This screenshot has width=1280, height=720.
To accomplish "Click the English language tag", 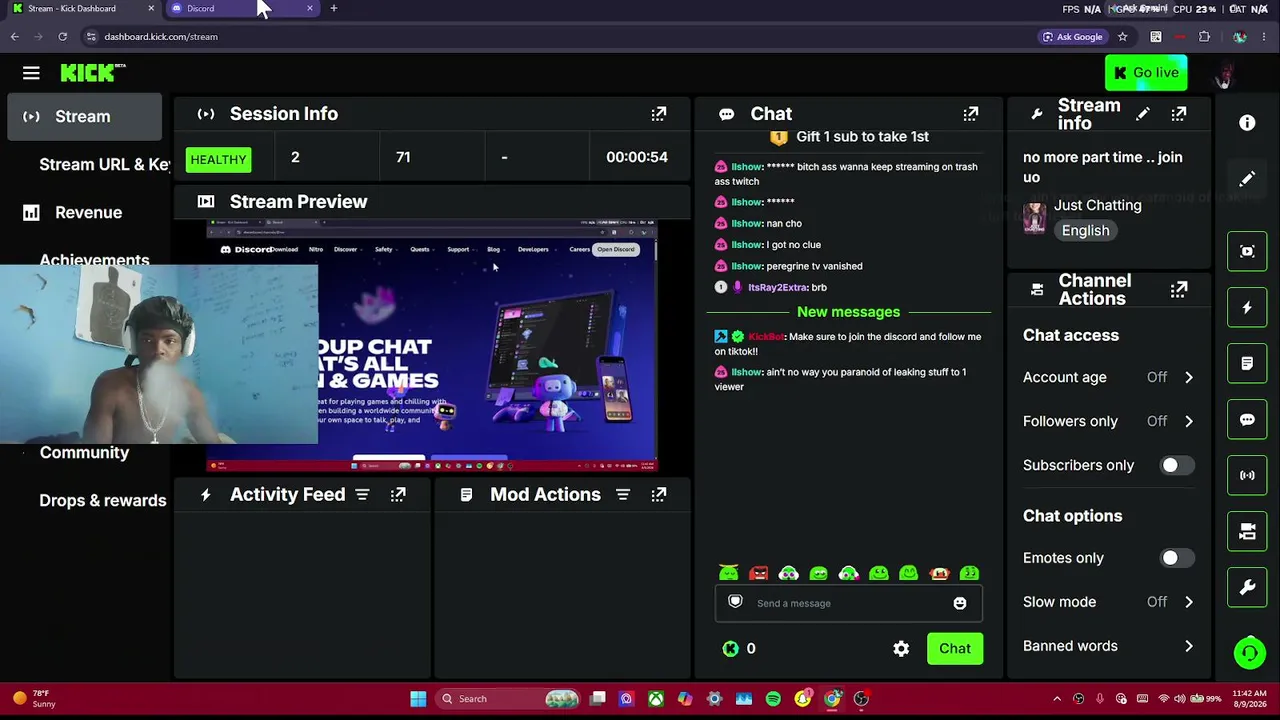I will click(1085, 231).
